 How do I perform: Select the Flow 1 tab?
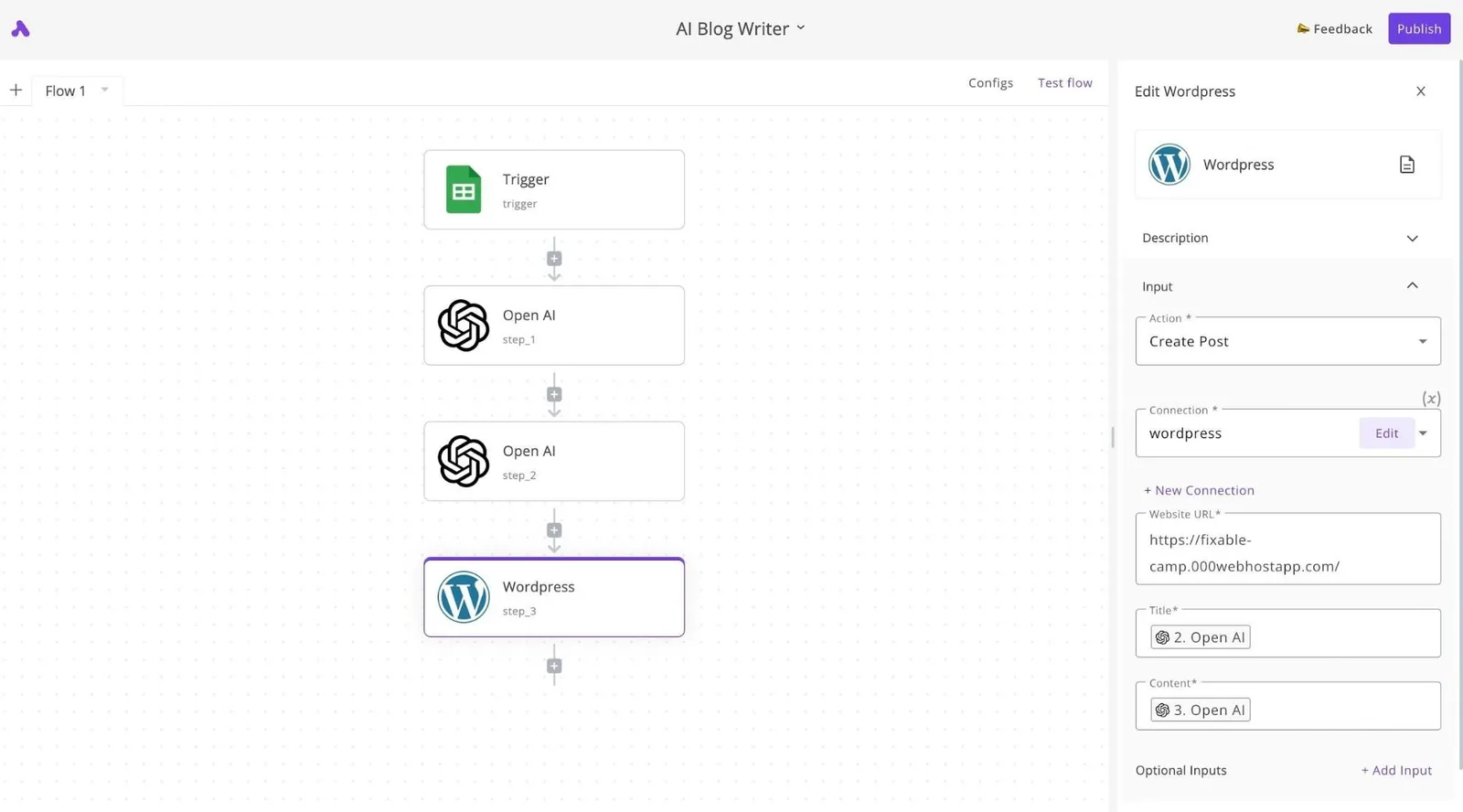[x=66, y=91]
